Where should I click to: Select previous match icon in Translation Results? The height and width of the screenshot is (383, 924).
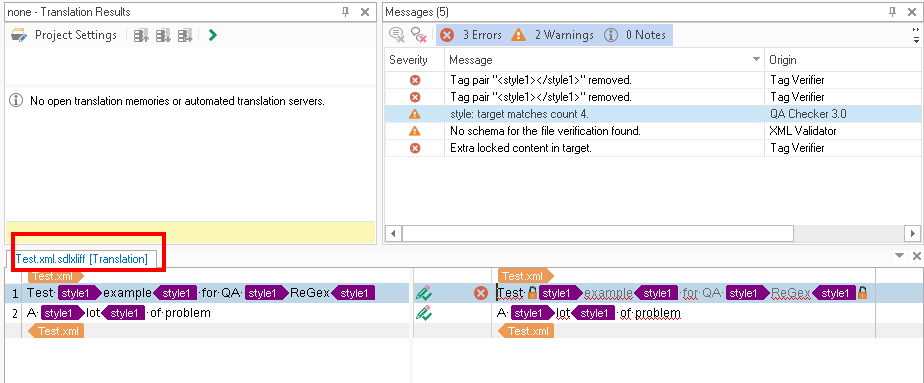(141, 36)
